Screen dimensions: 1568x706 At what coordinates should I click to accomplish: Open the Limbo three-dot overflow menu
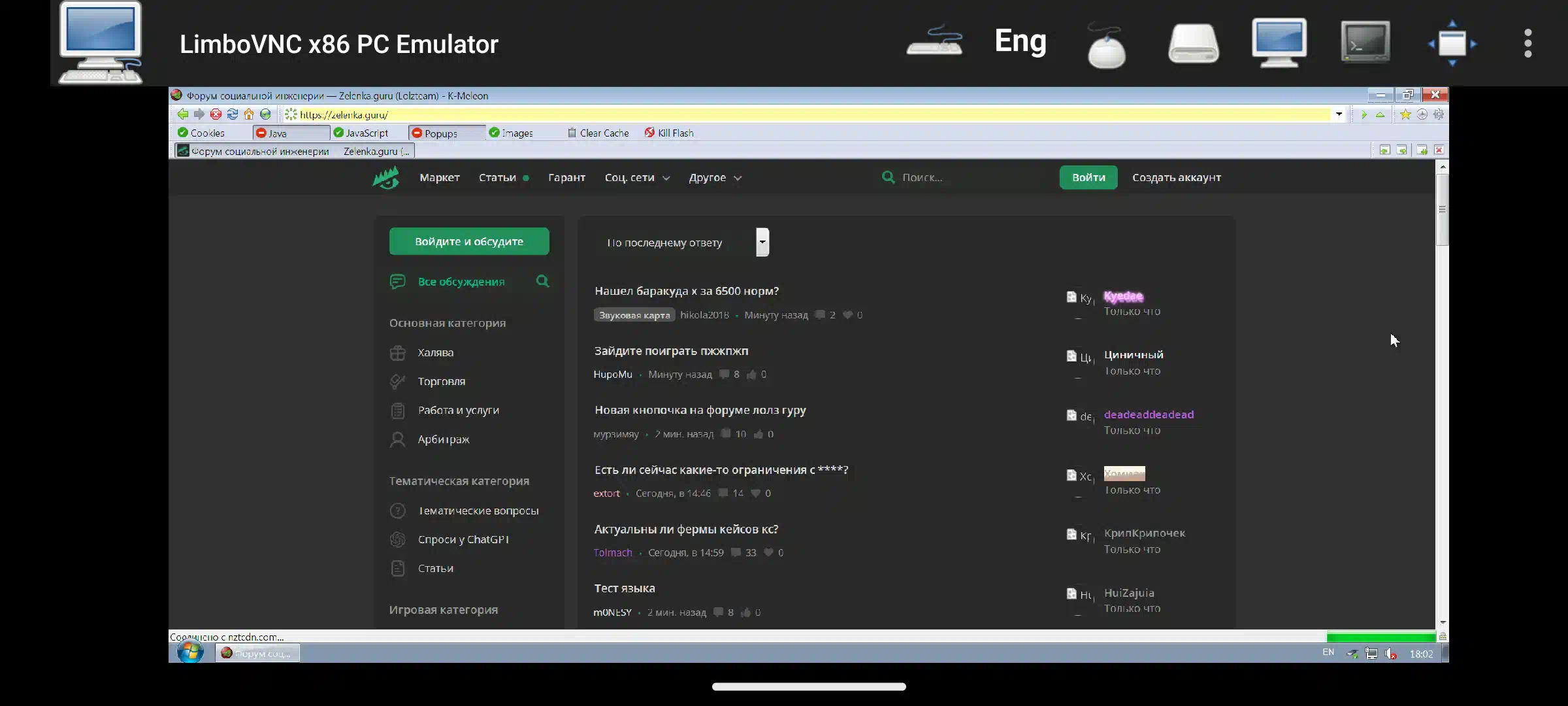(x=1527, y=43)
